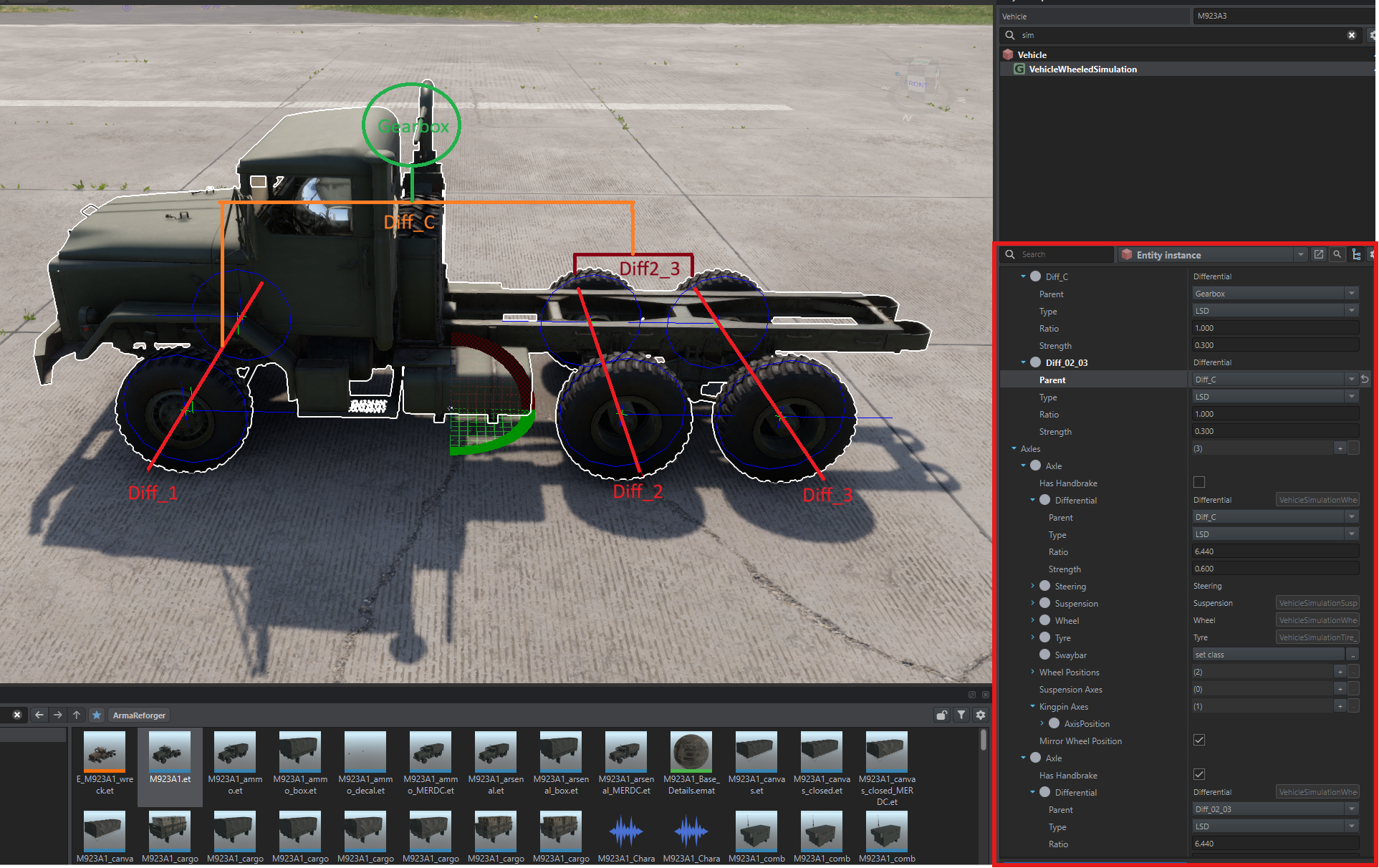Click the magnifier icon beside Entity instance
The image size is (1379, 868).
pyautogui.click(x=1337, y=255)
